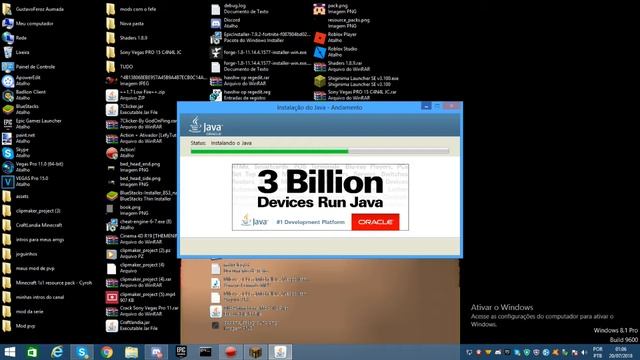The width and height of the screenshot is (640, 360).
Task: Click the Java installation progress bar
Action: [x=320, y=151]
